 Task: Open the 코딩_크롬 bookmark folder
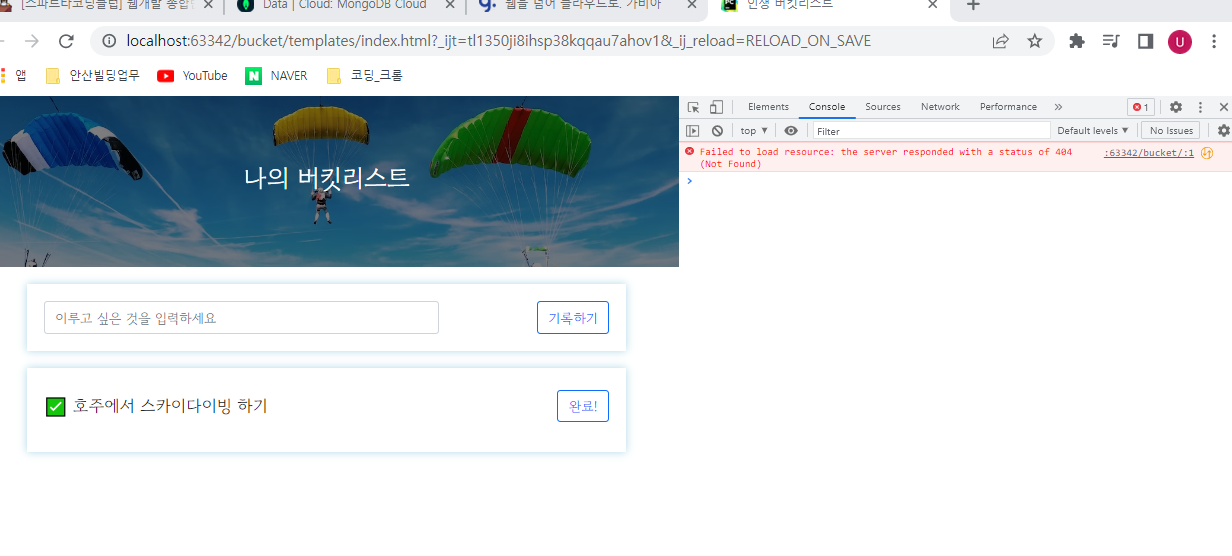364,76
